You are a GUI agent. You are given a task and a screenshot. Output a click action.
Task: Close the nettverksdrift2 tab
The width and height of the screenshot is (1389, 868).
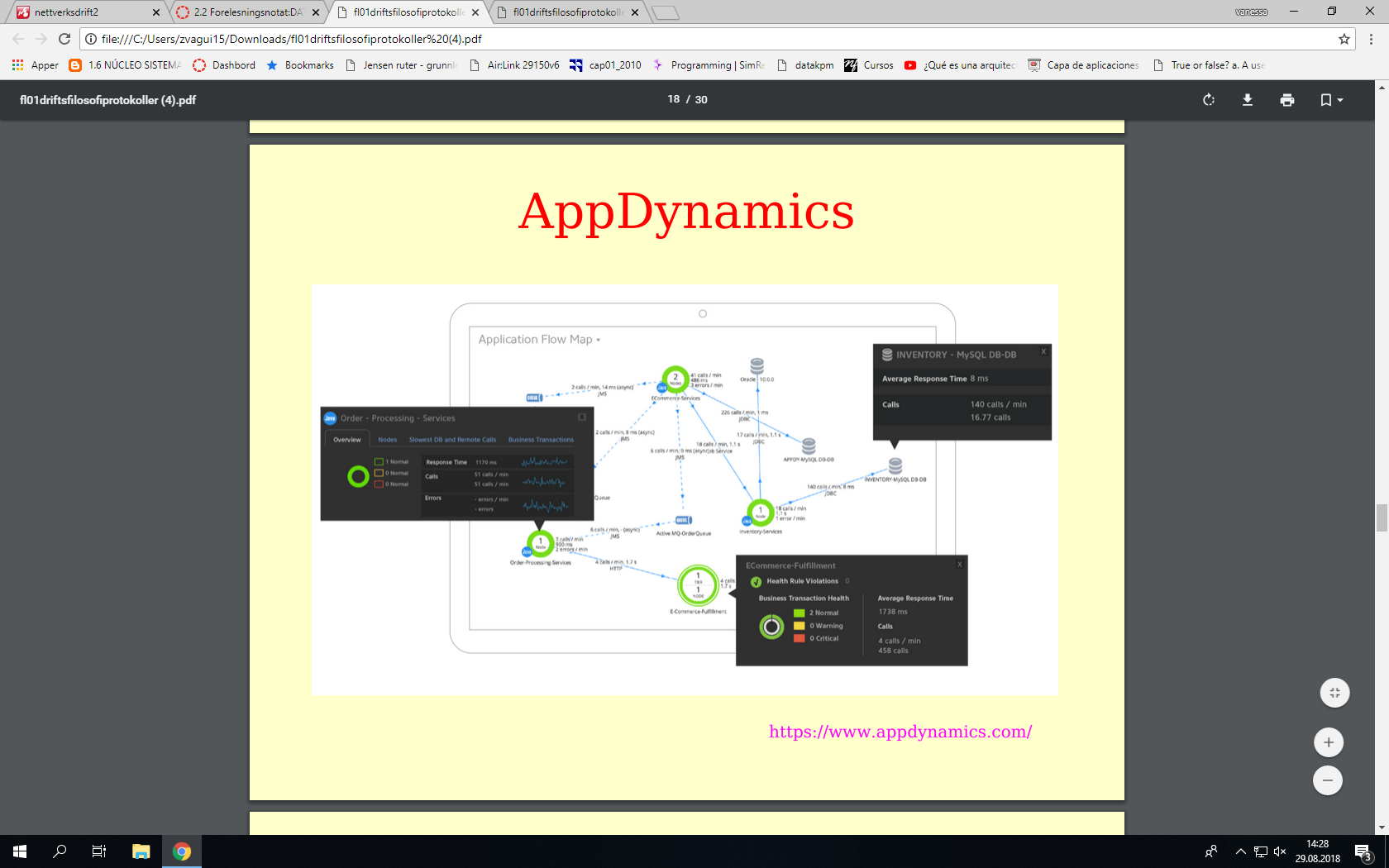coord(156,12)
